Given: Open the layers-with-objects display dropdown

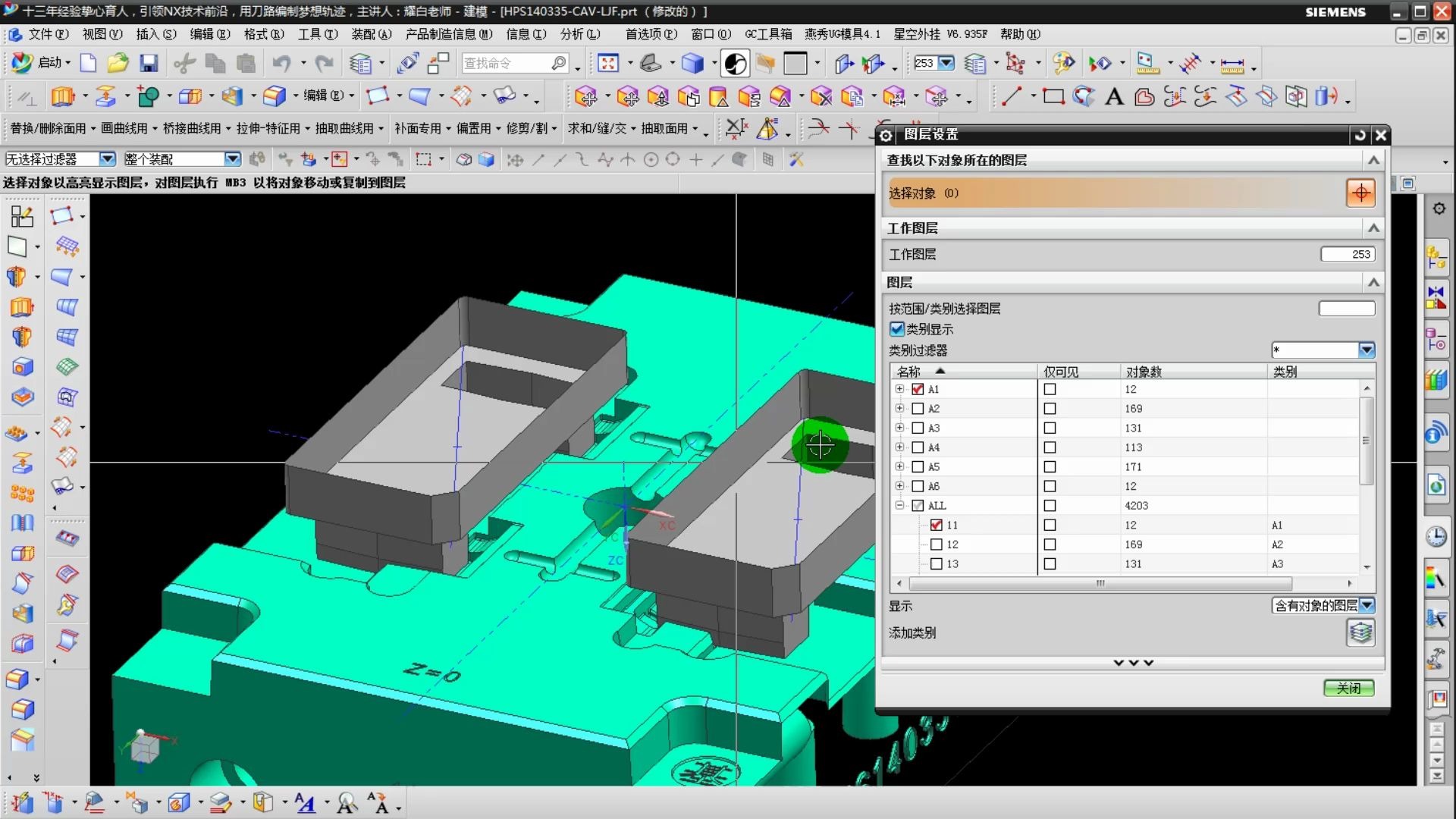Looking at the screenshot, I should 1367,606.
